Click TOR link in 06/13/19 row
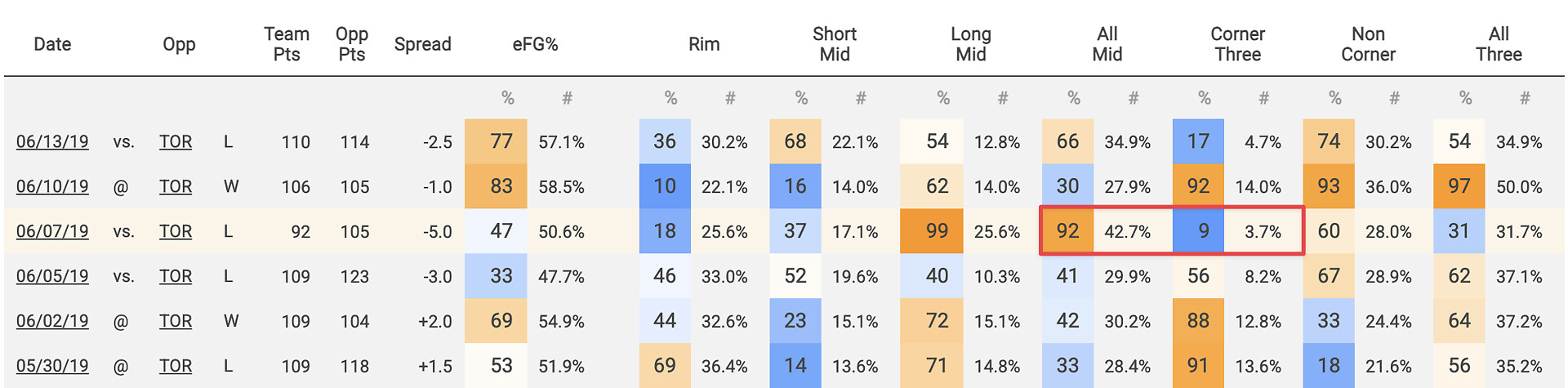 coord(176,142)
